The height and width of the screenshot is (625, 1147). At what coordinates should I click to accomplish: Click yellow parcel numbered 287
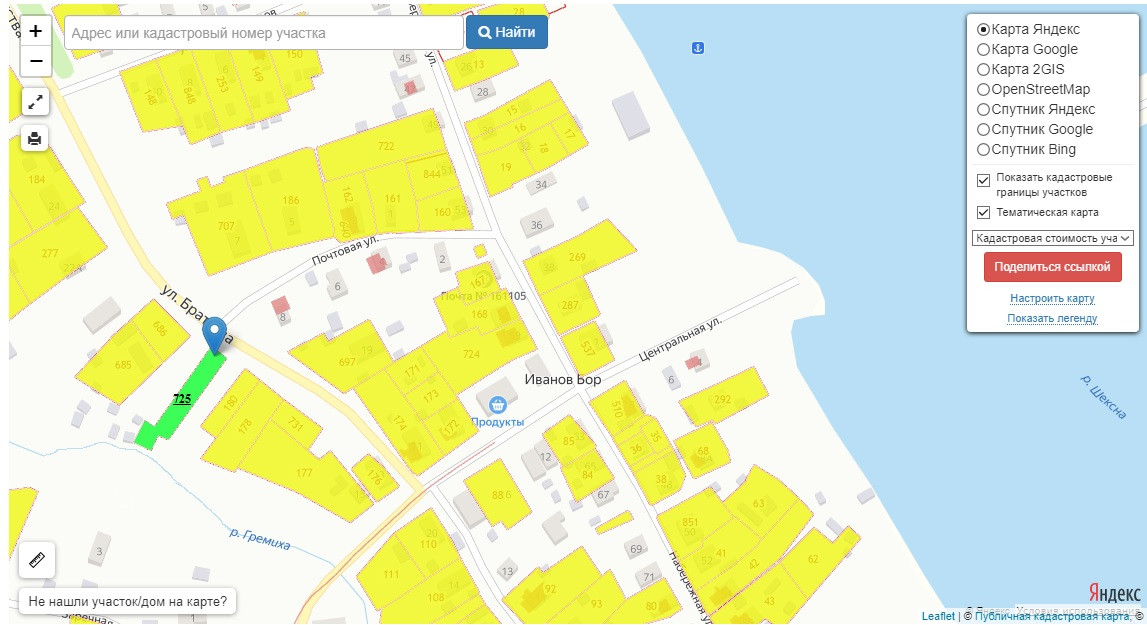click(x=570, y=305)
